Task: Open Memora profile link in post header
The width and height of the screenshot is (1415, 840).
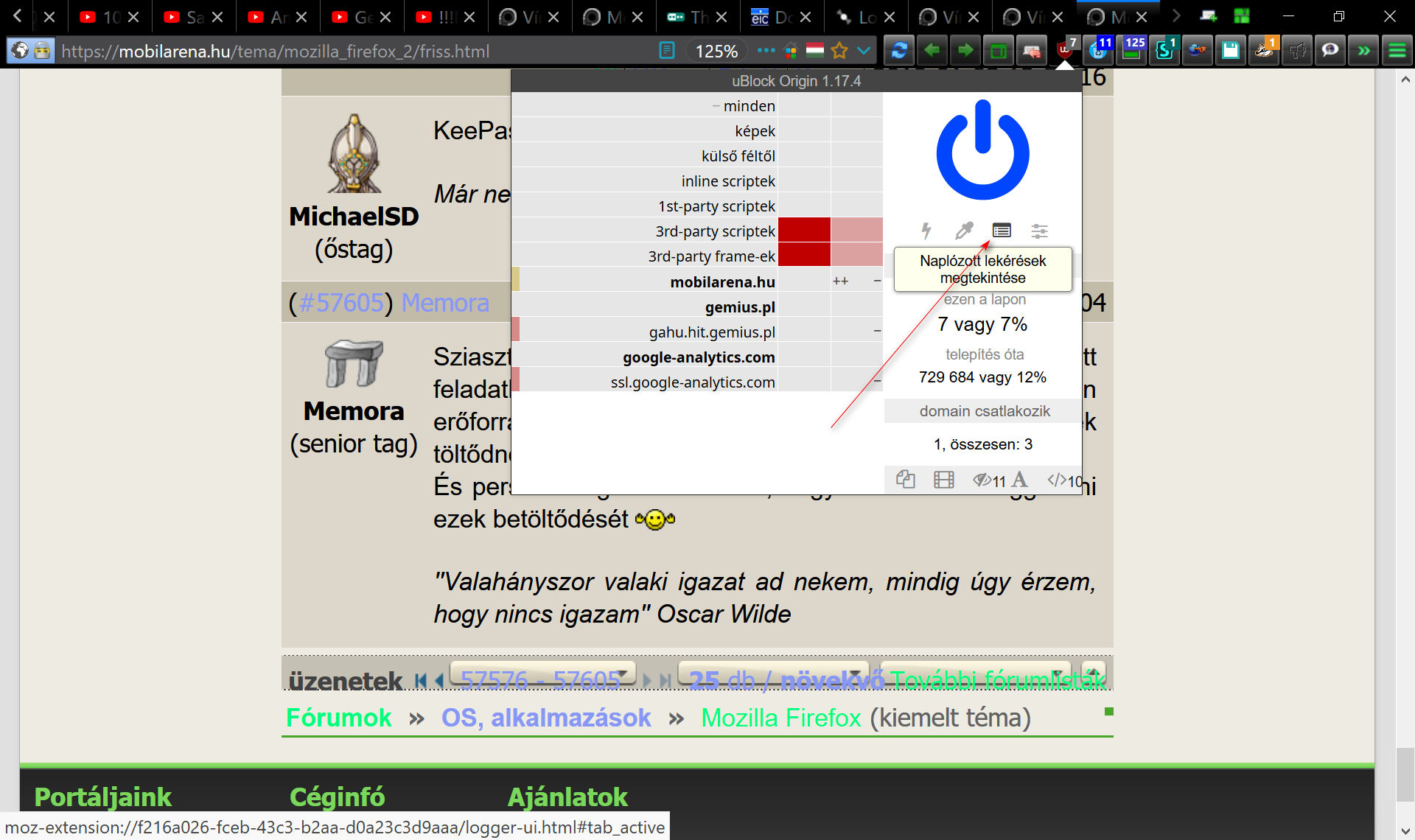Action: click(x=445, y=303)
